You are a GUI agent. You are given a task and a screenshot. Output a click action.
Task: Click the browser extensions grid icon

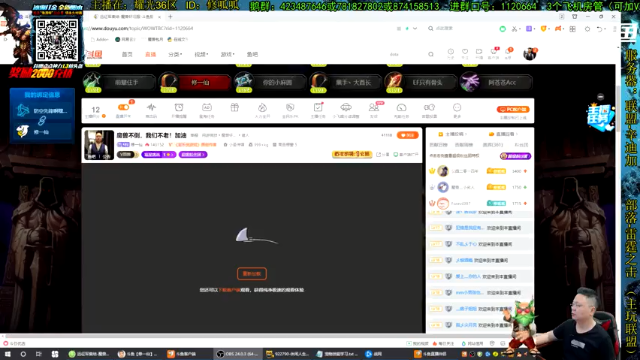point(573,29)
